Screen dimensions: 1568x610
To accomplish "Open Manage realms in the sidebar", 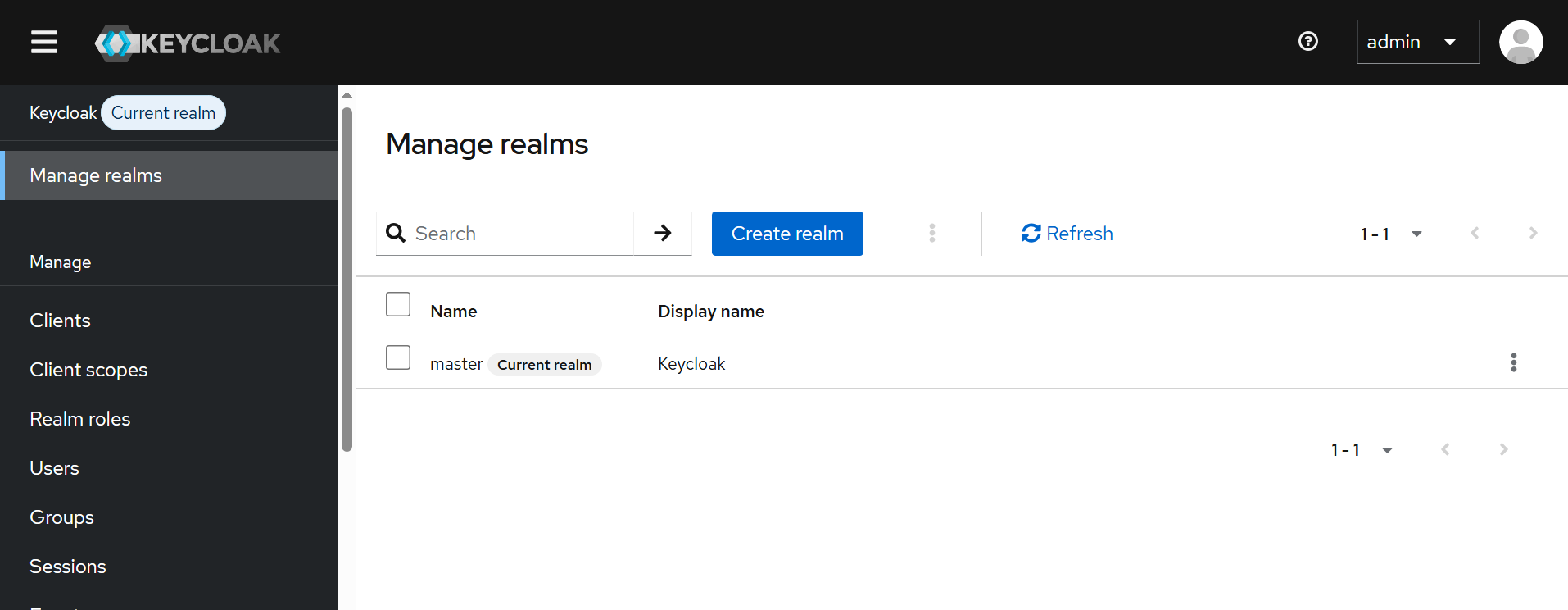I will (169, 175).
